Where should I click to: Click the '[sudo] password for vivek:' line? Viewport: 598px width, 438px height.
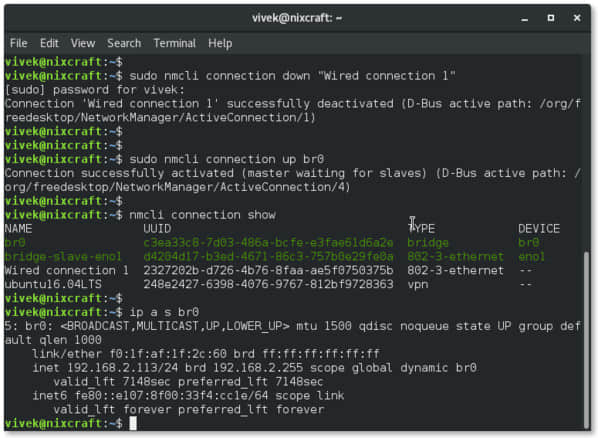[x=95, y=90]
